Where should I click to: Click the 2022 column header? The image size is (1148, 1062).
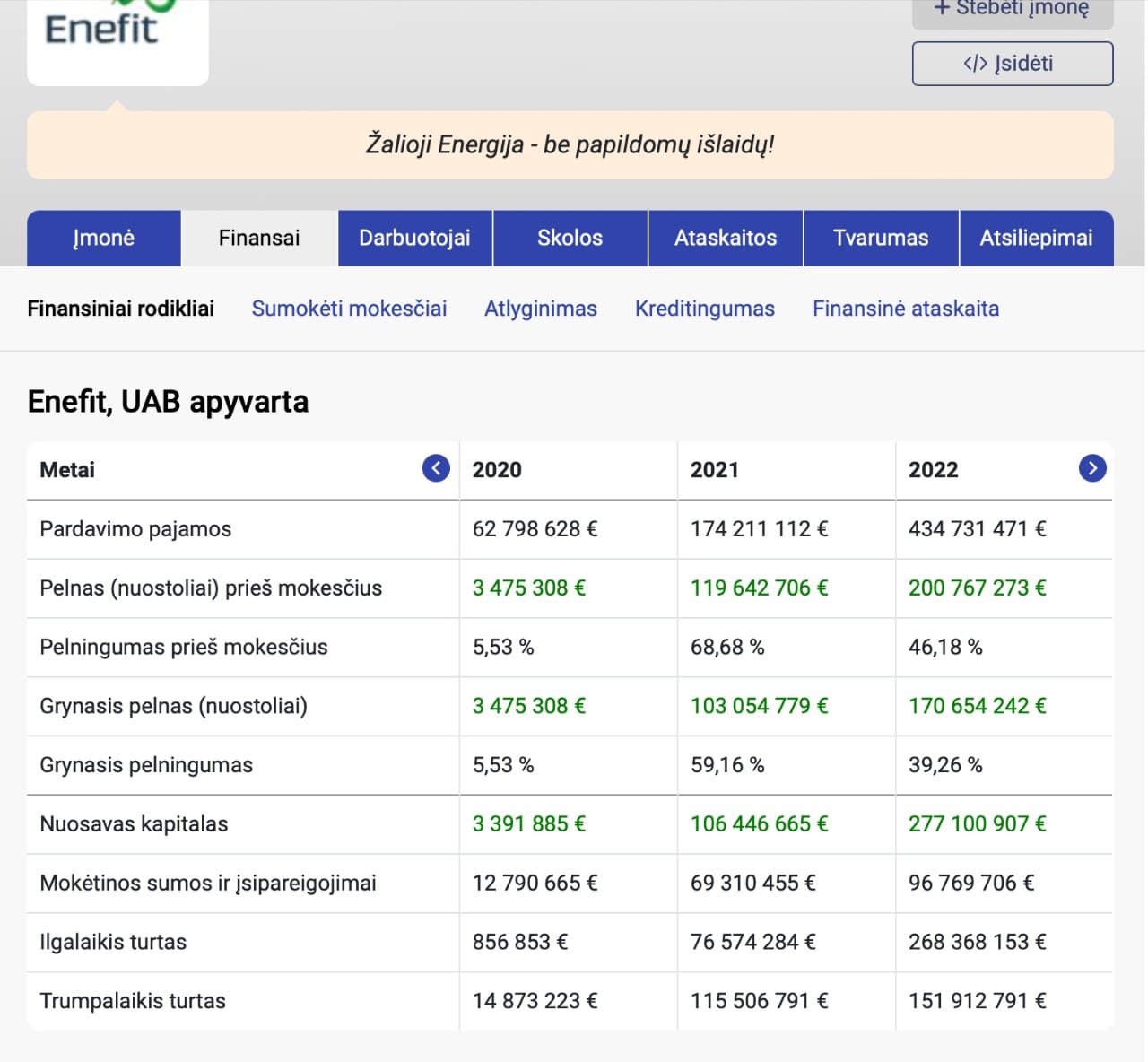pos(934,470)
